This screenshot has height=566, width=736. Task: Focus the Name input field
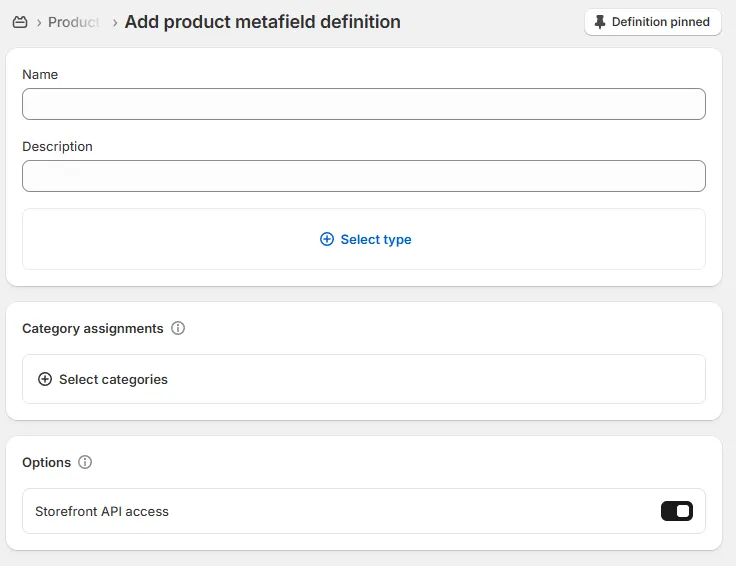click(364, 104)
